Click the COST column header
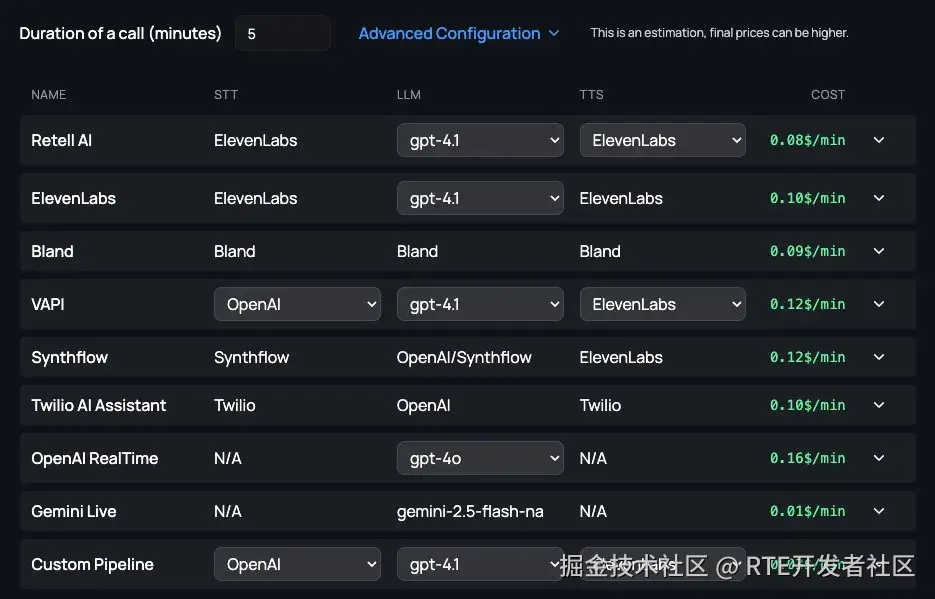The height and width of the screenshot is (599, 935). point(827,94)
